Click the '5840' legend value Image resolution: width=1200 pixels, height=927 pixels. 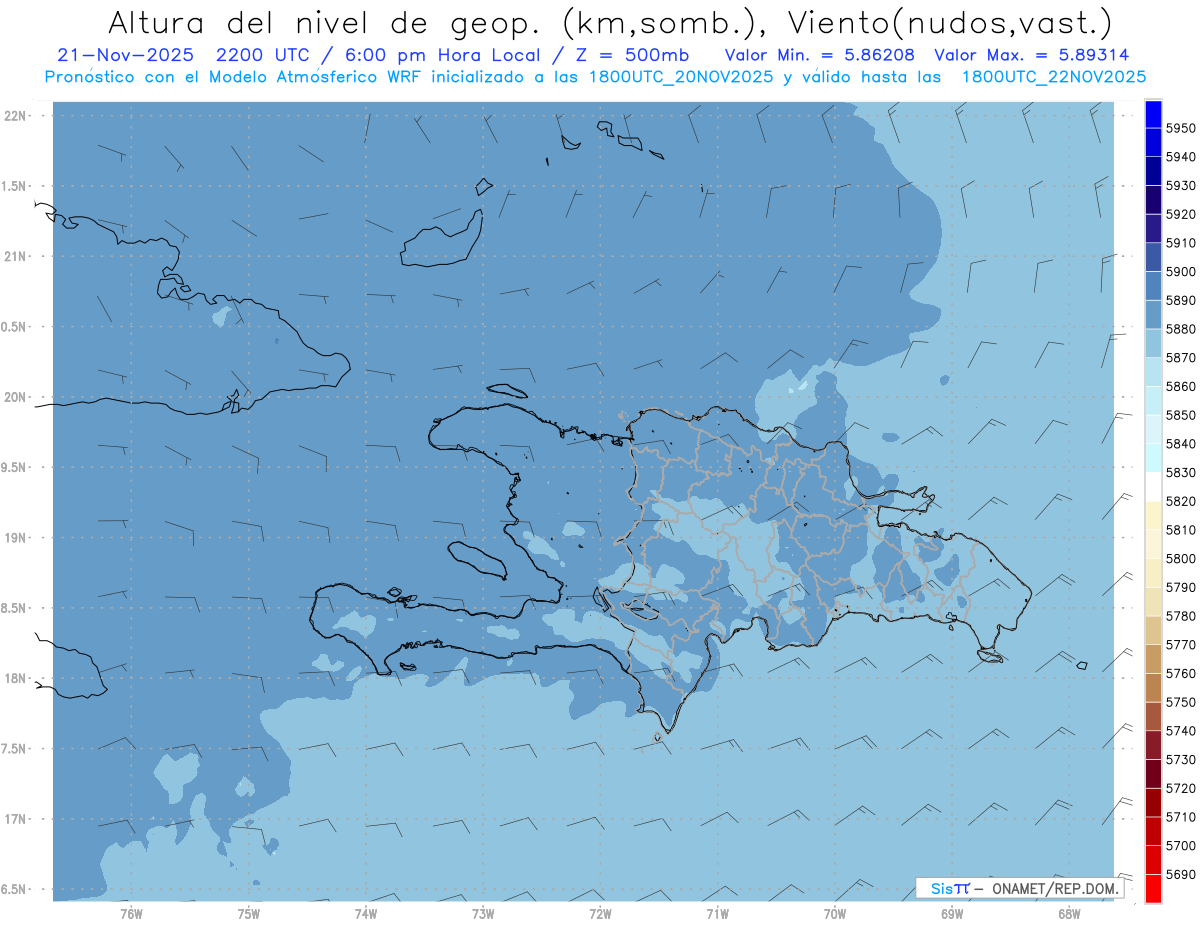coord(1180,444)
